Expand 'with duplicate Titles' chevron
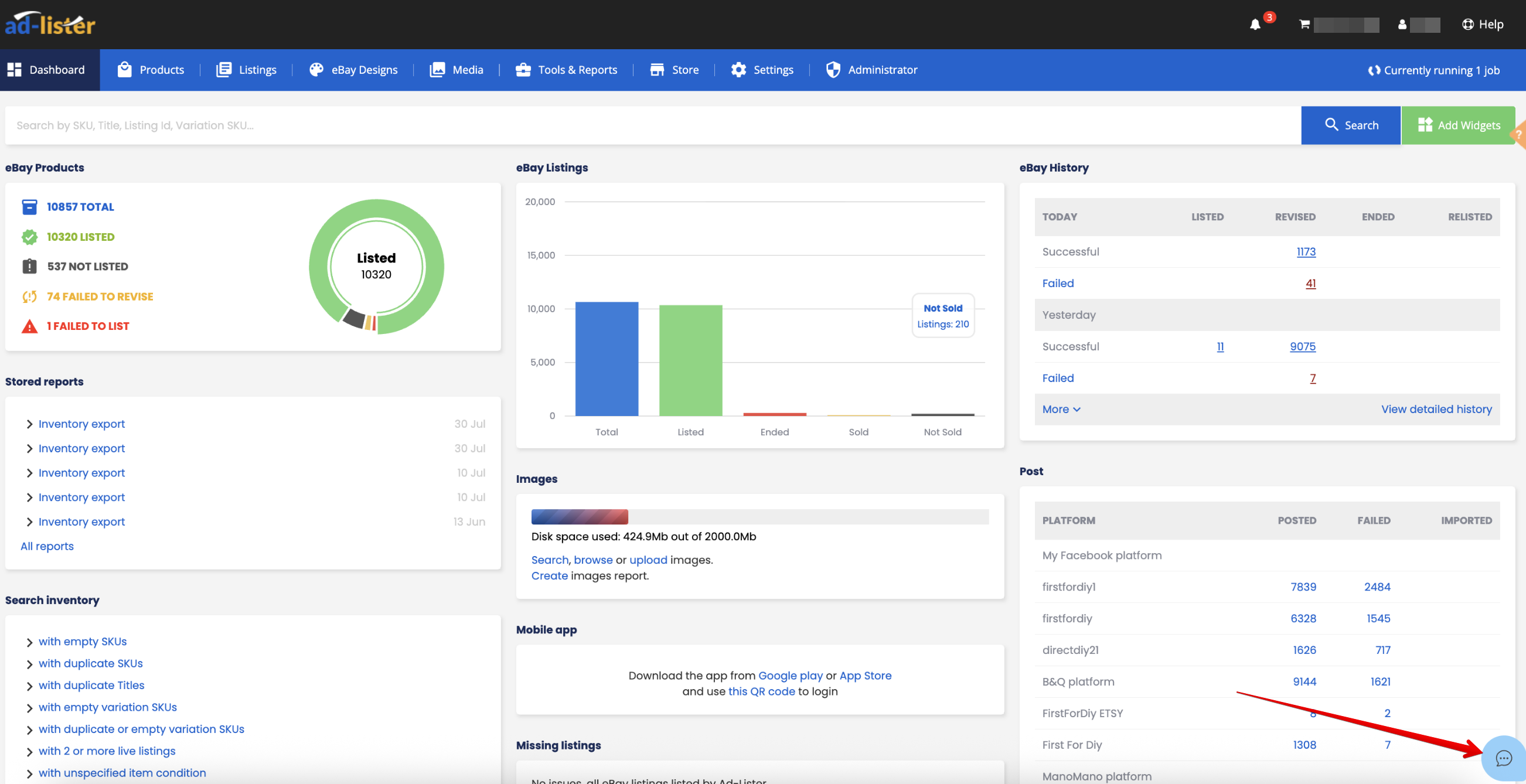1526x784 pixels. (29, 686)
